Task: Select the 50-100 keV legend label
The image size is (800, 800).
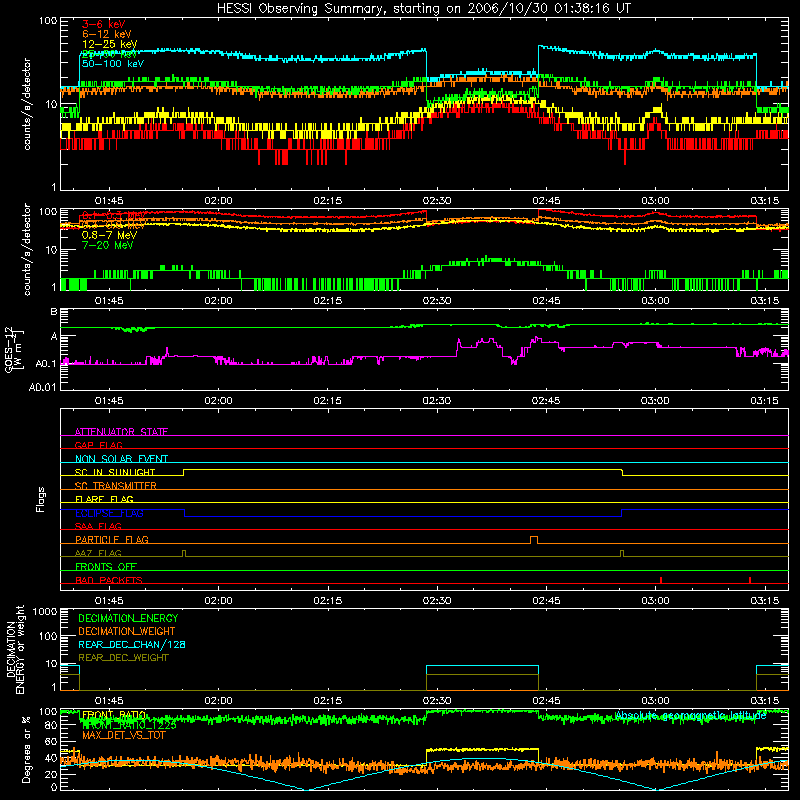Action: point(113,64)
